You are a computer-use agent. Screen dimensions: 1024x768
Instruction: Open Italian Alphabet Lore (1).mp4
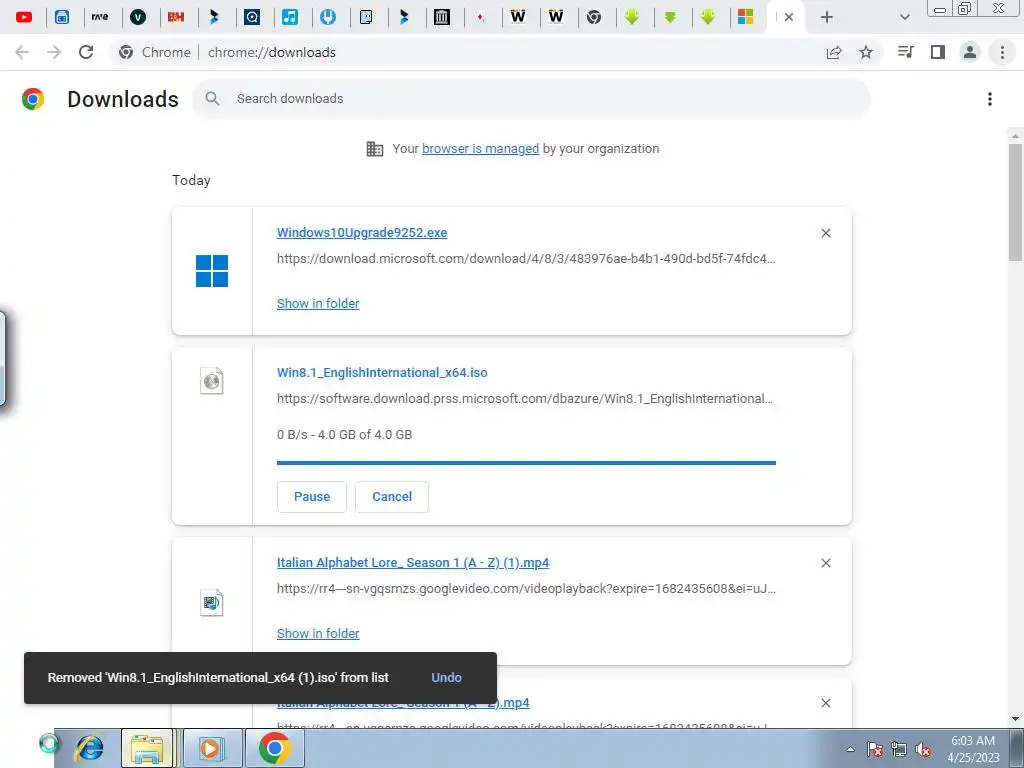click(413, 563)
